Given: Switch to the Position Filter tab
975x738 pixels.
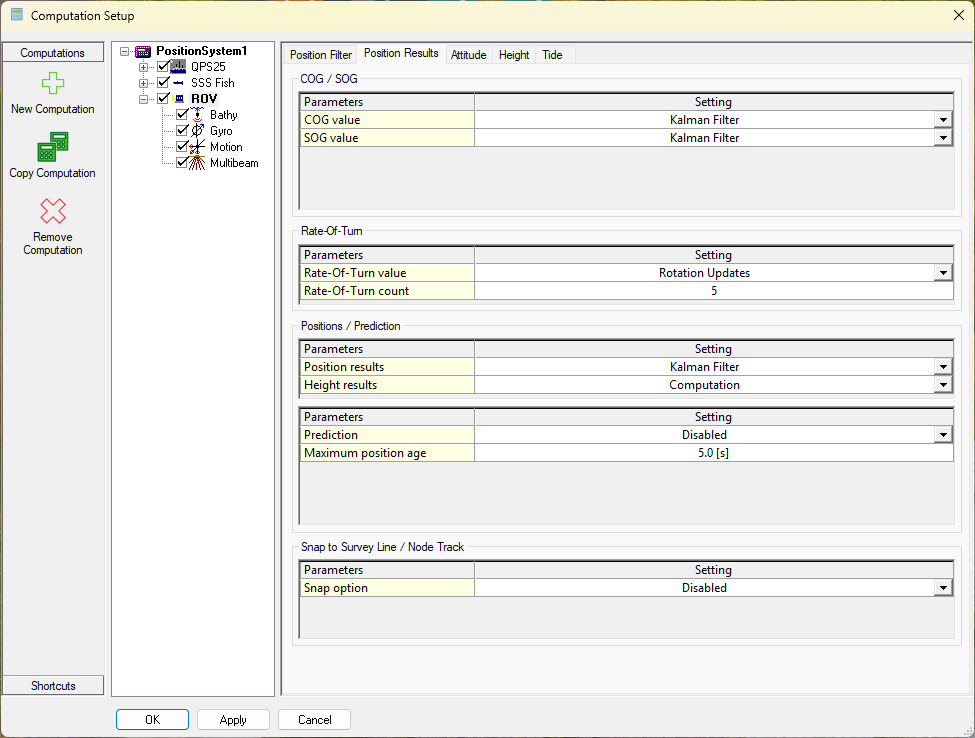Looking at the screenshot, I should 321,55.
